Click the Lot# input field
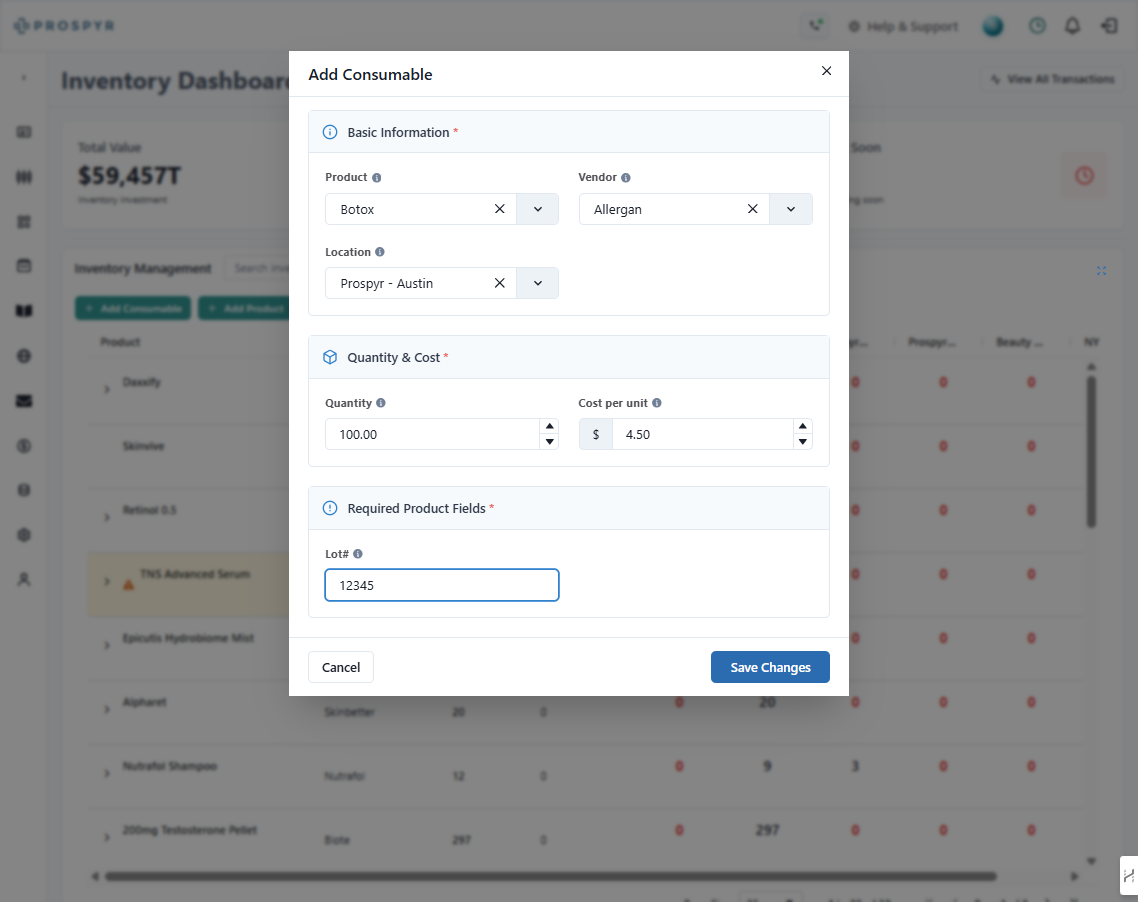This screenshot has width=1138, height=902. pos(441,585)
